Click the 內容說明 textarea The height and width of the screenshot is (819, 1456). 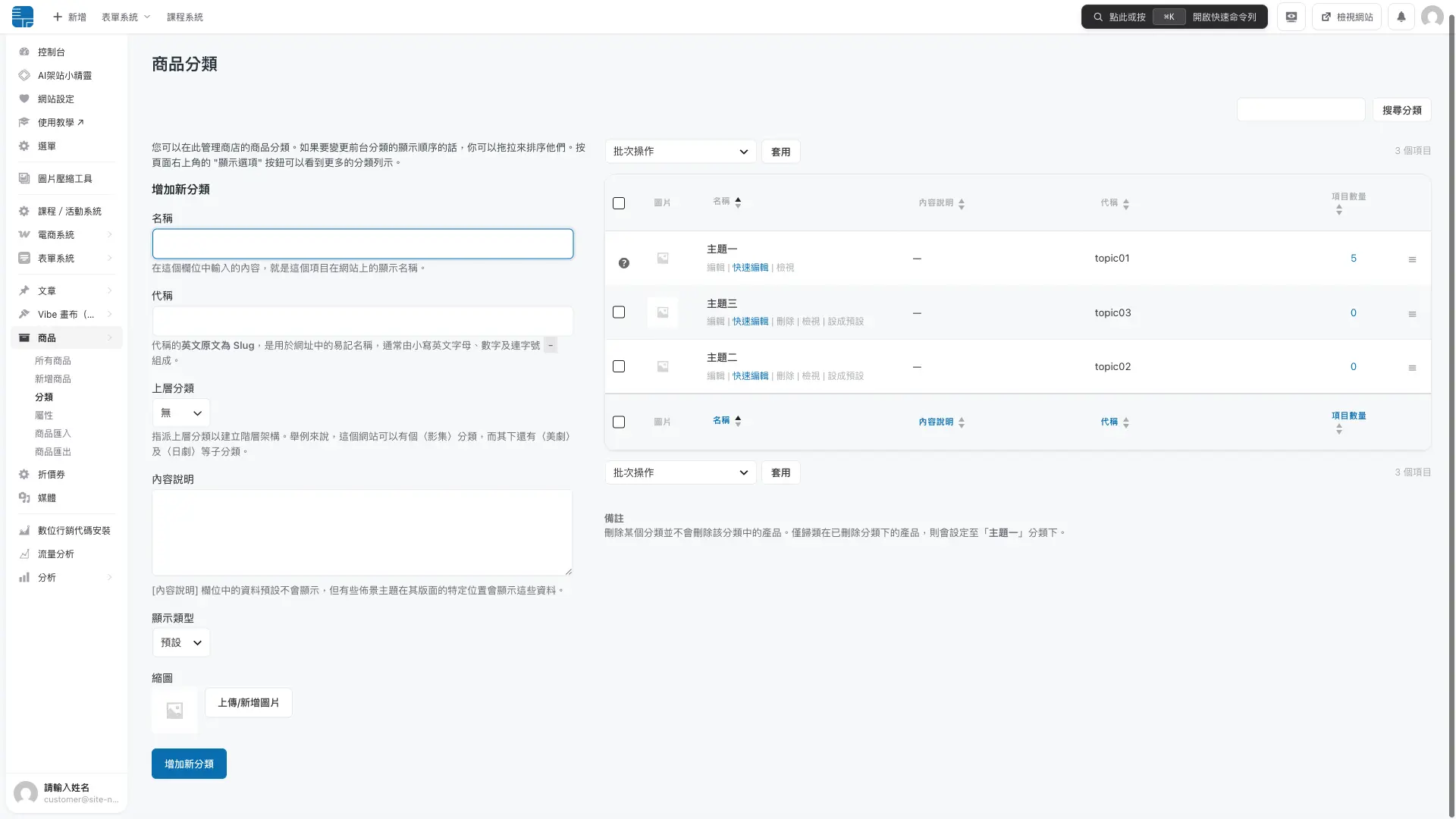pyautogui.click(x=362, y=532)
